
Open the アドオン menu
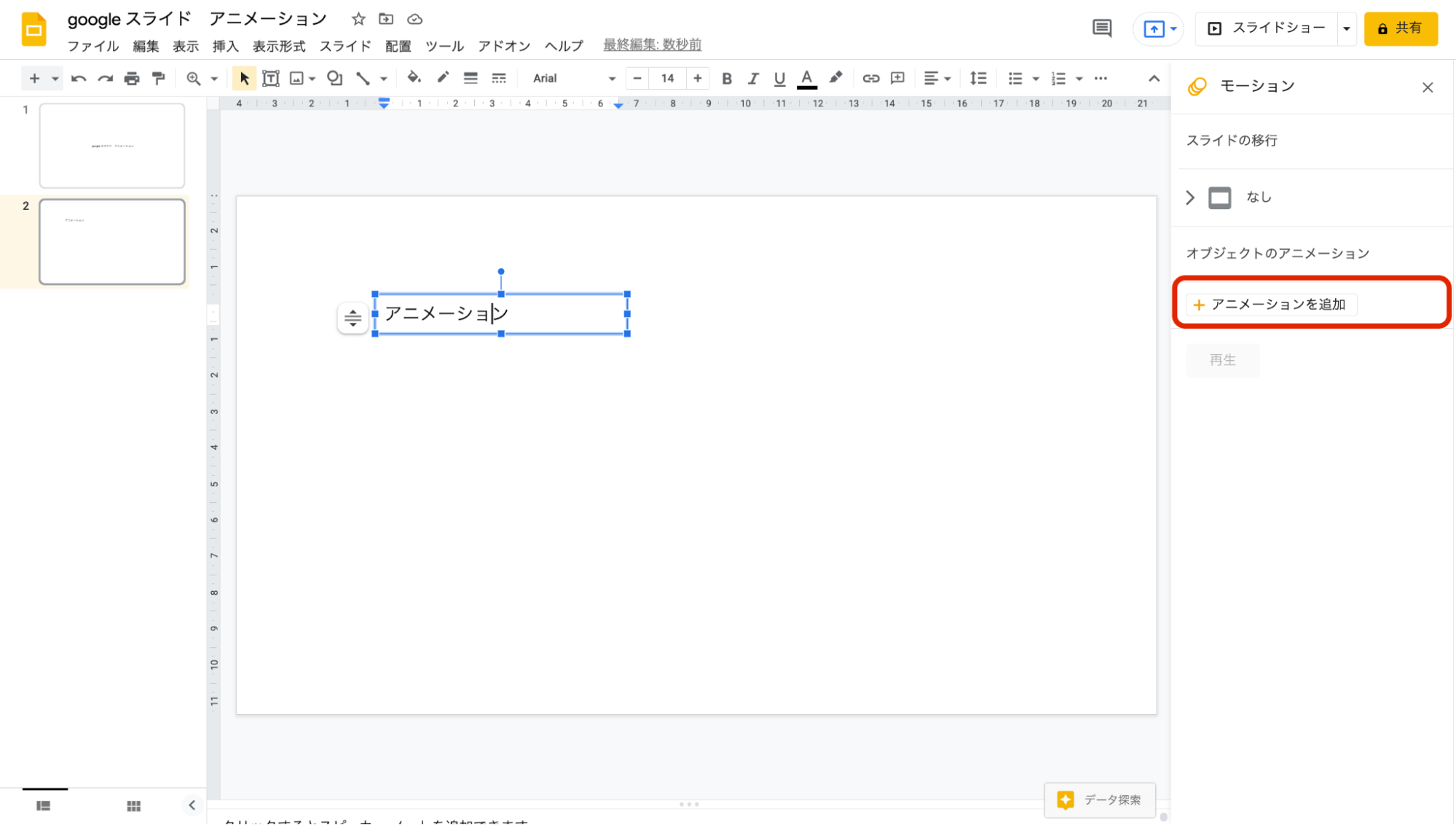(504, 46)
